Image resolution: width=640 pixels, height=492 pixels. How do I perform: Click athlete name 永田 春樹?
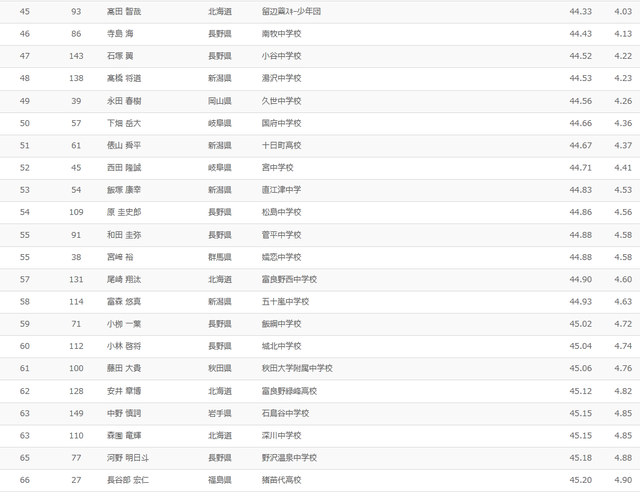tap(124, 101)
